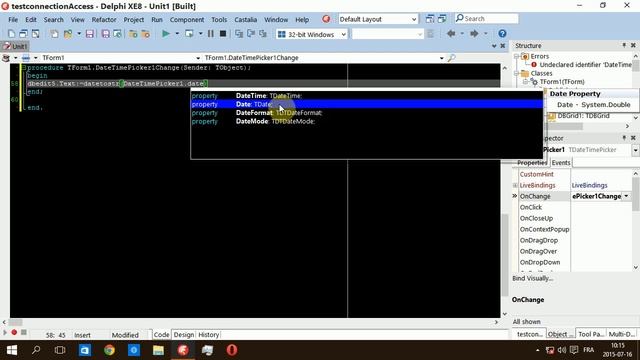Viewport: 640px width, 360px height.
Task: Click the search magnifier next to method combo
Action: pos(451,58)
